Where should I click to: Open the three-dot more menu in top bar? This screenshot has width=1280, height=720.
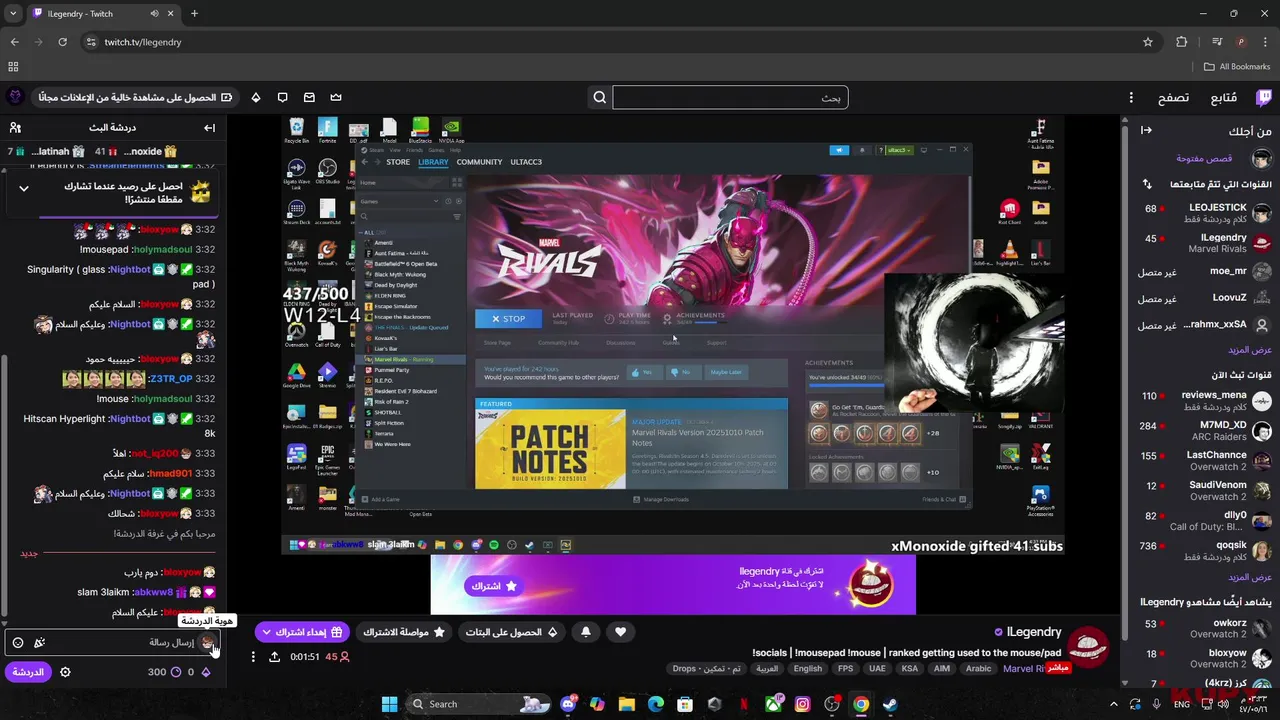(x=1131, y=97)
